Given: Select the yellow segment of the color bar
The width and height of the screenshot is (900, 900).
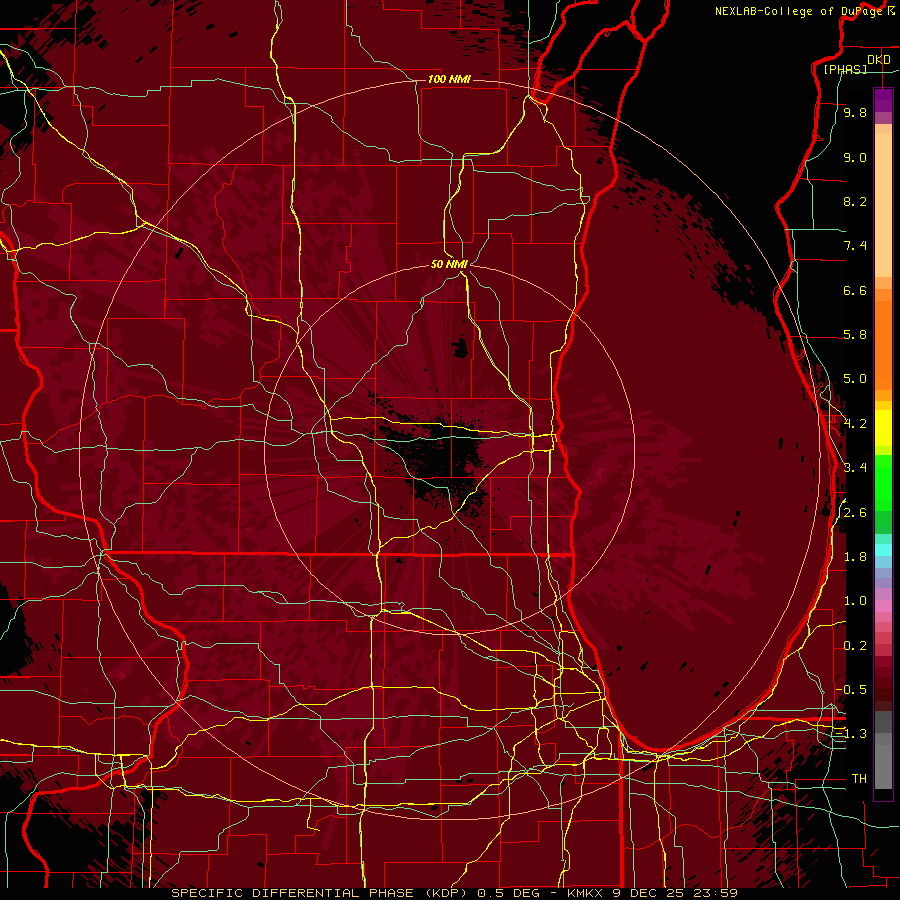Looking at the screenshot, I should 883,428.
